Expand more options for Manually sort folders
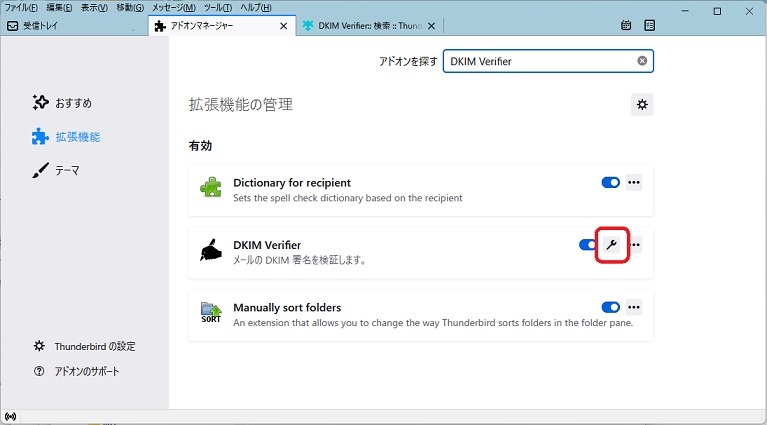Viewport: 767px width, 425px height. pyautogui.click(x=634, y=307)
